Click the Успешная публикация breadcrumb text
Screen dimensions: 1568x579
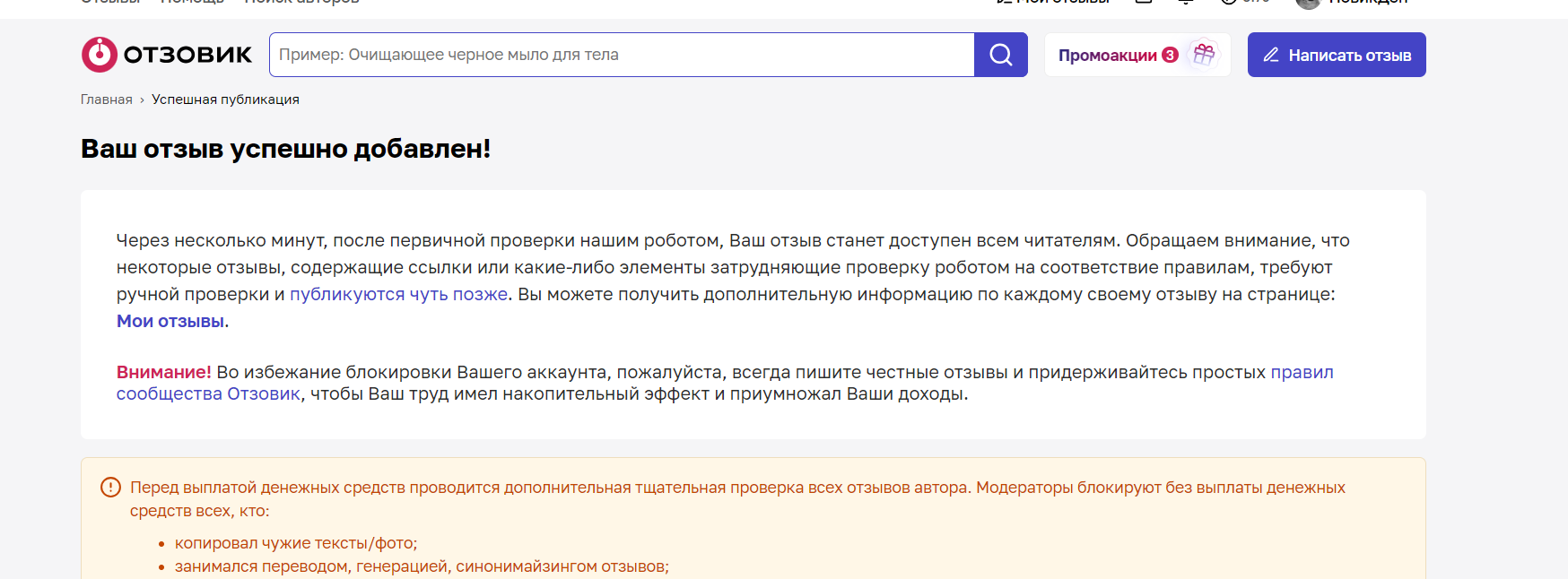click(225, 99)
